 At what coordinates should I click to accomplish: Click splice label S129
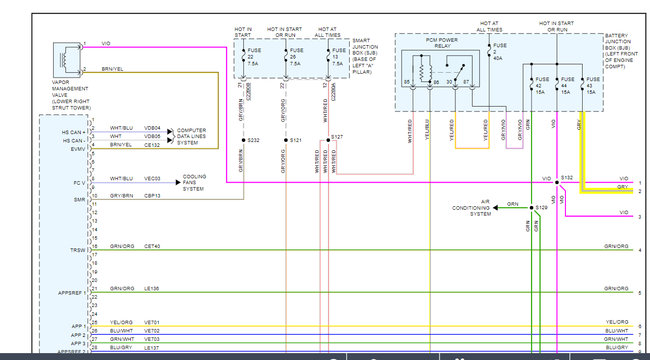(541, 207)
